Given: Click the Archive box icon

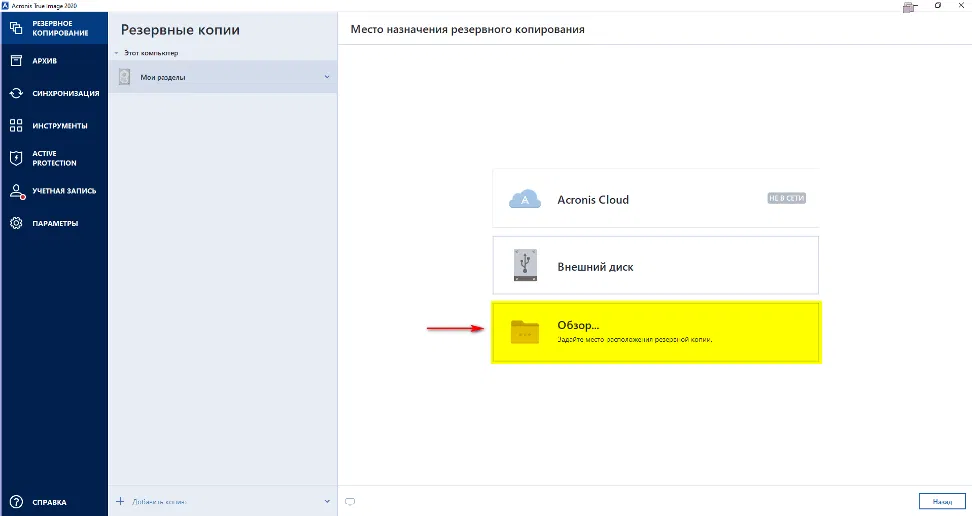Looking at the screenshot, I should click(16, 61).
